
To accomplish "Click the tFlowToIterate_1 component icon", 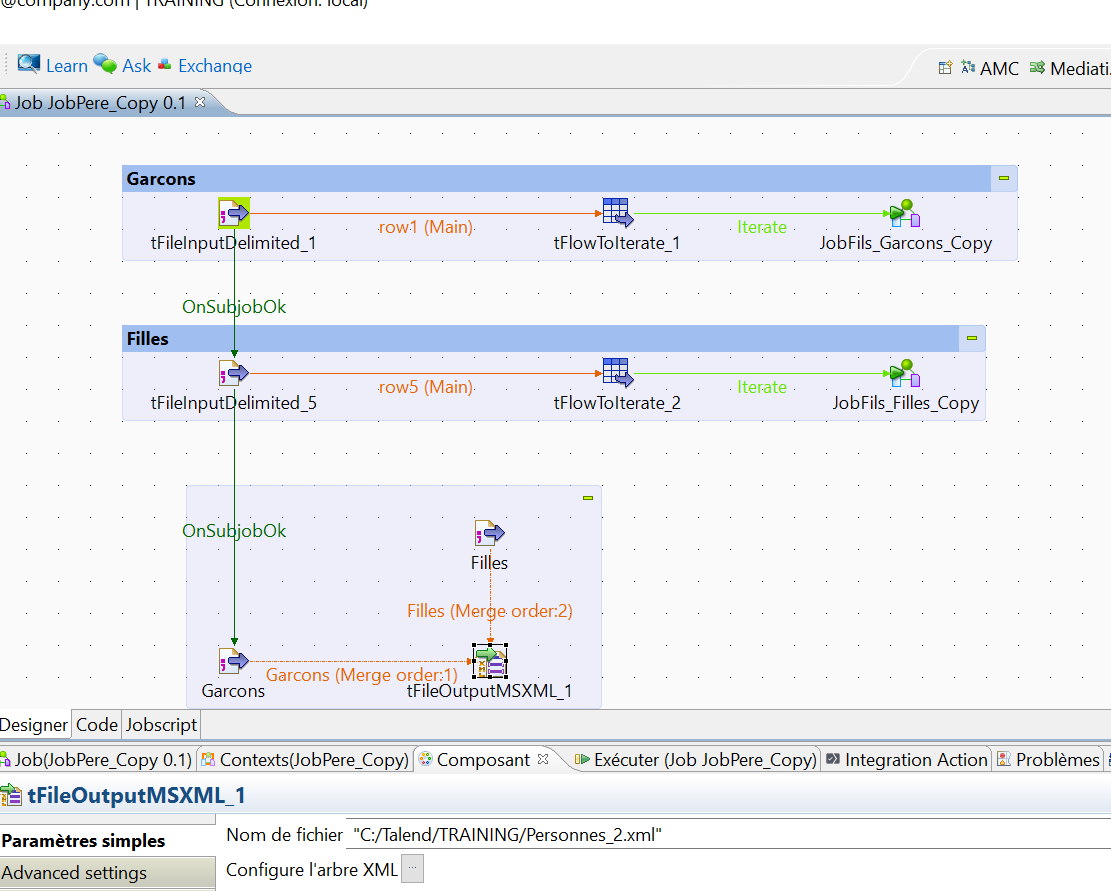I will click(x=616, y=211).
